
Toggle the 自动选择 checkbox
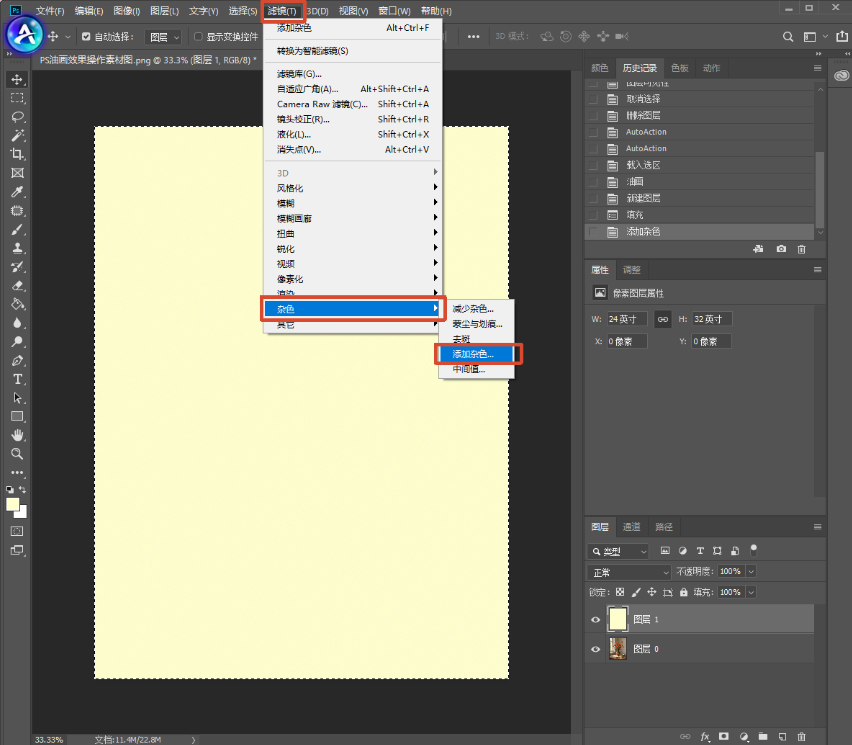tap(86, 36)
